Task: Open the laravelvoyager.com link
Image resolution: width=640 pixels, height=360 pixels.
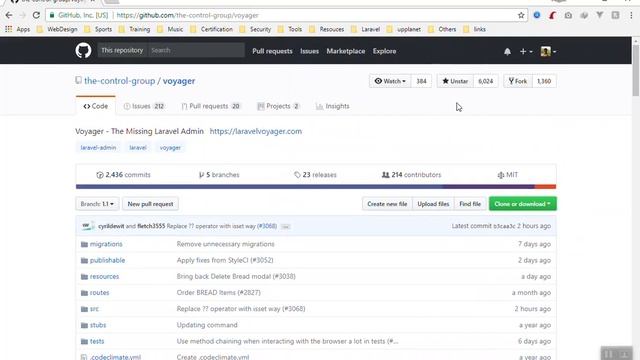Action: point(256,131)
